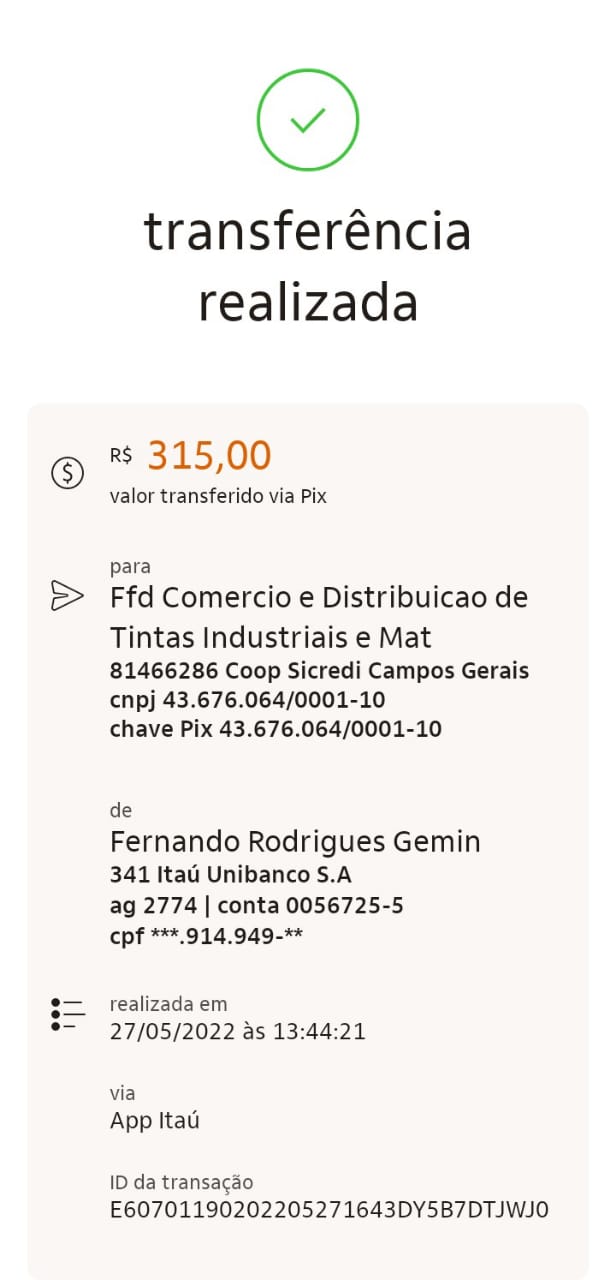The image size is (616, 1280).
Task: Click the "de" sender section label
Action: coord(121,810)
